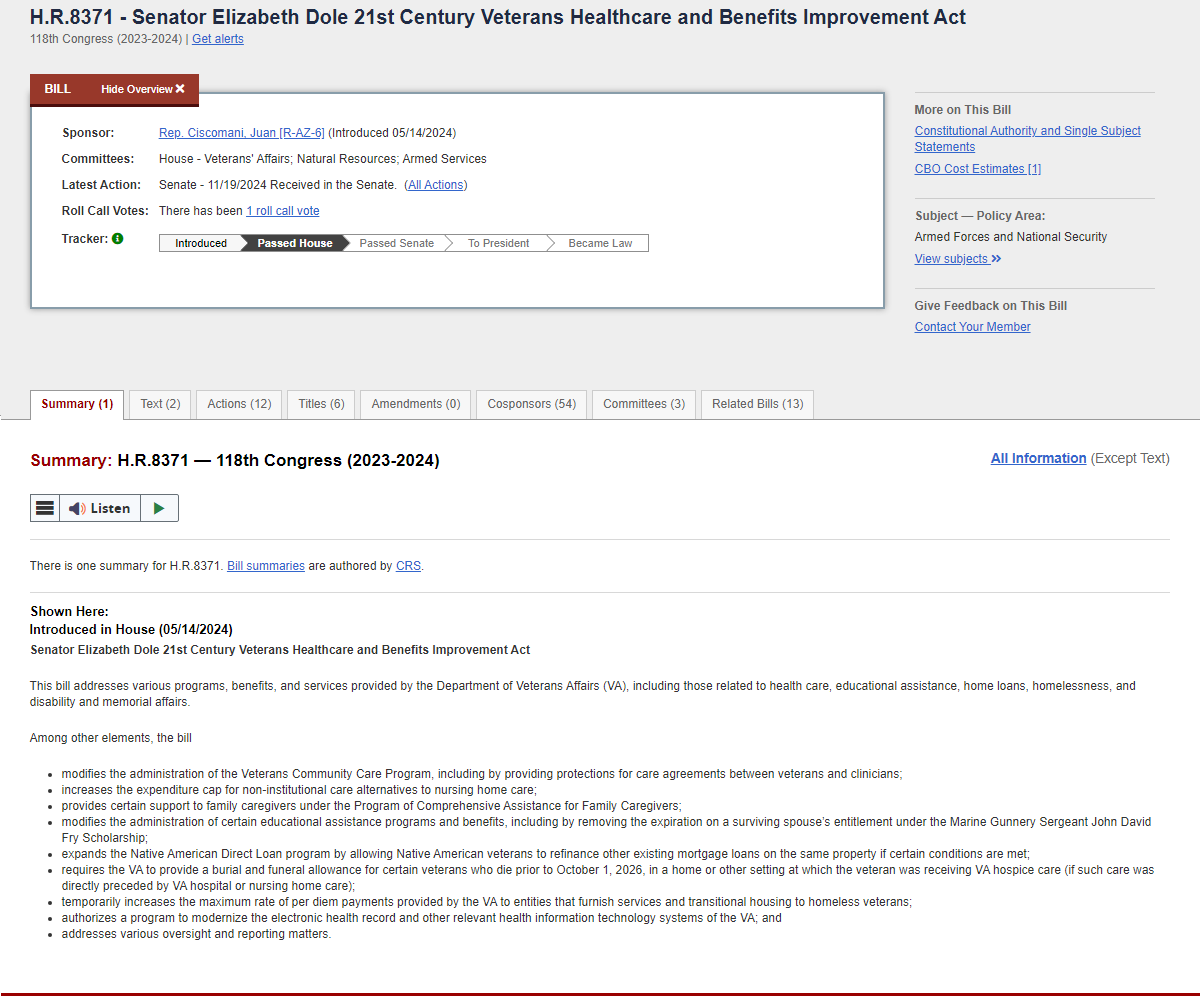Click the BILL label tab
The image size is (1200, 996).
tap(58, 89)
